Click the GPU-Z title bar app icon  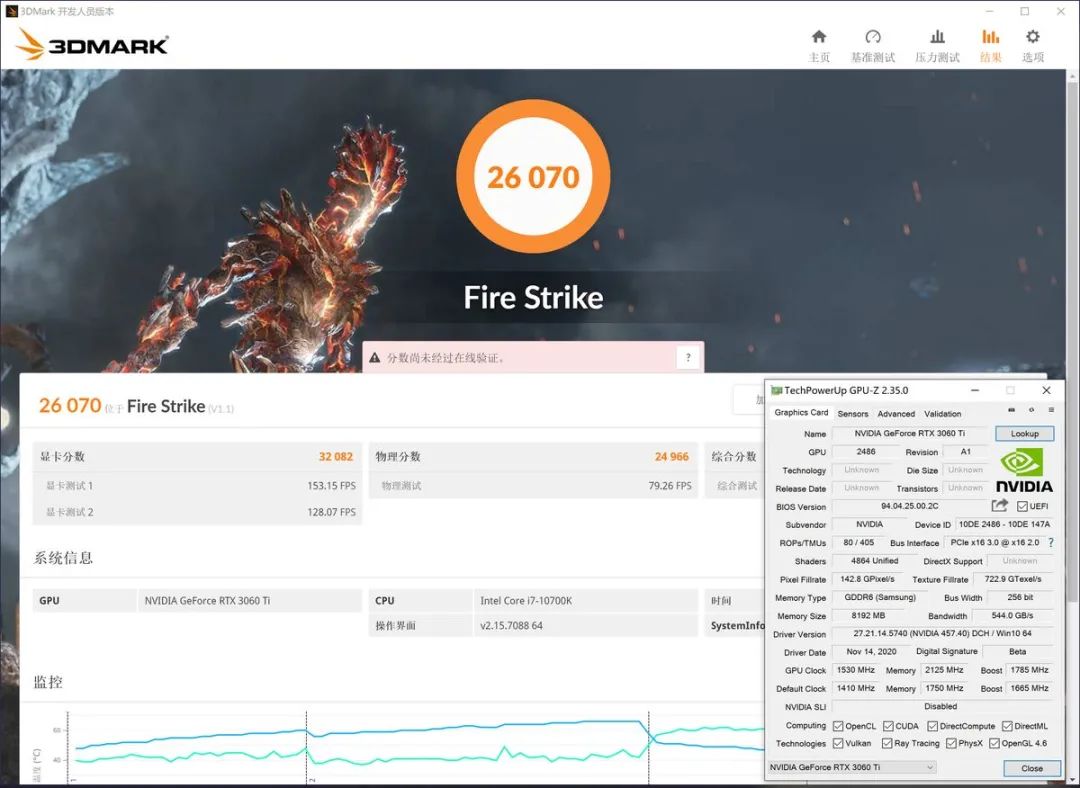click(776, 391)
